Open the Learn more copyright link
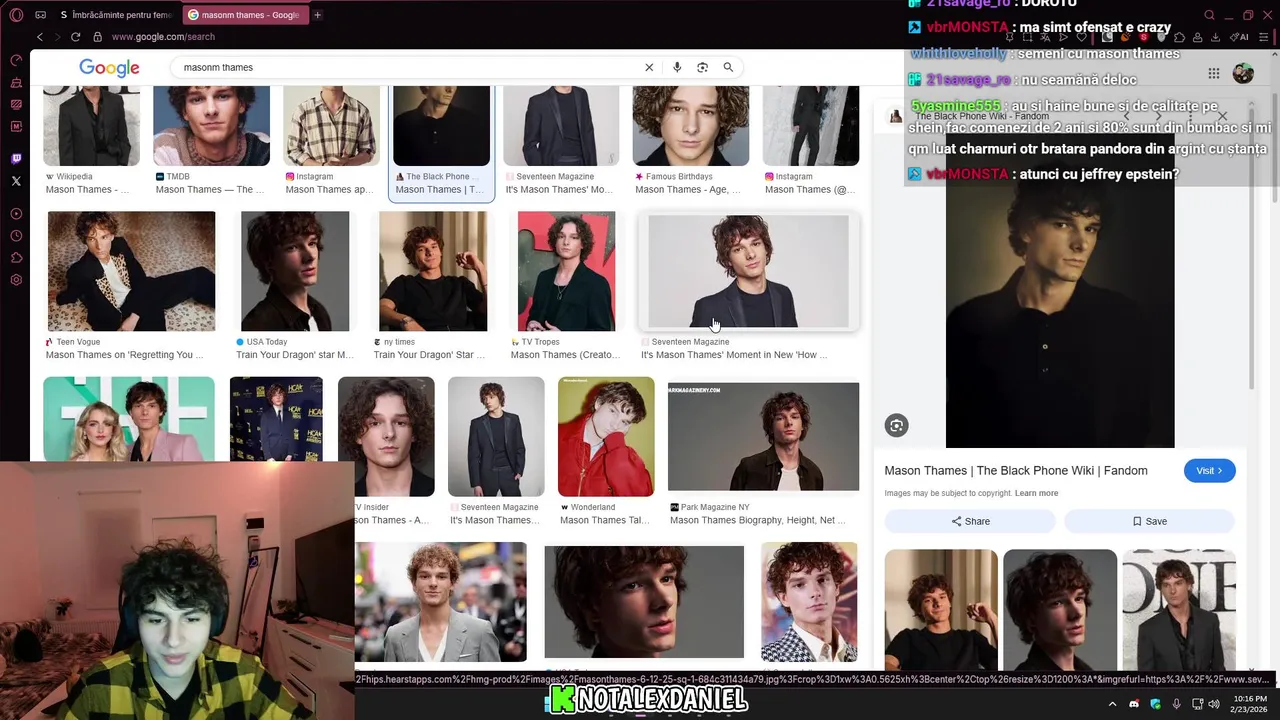The height and width of the screenshot is (720, 1280). click(x=1036, y=493)
